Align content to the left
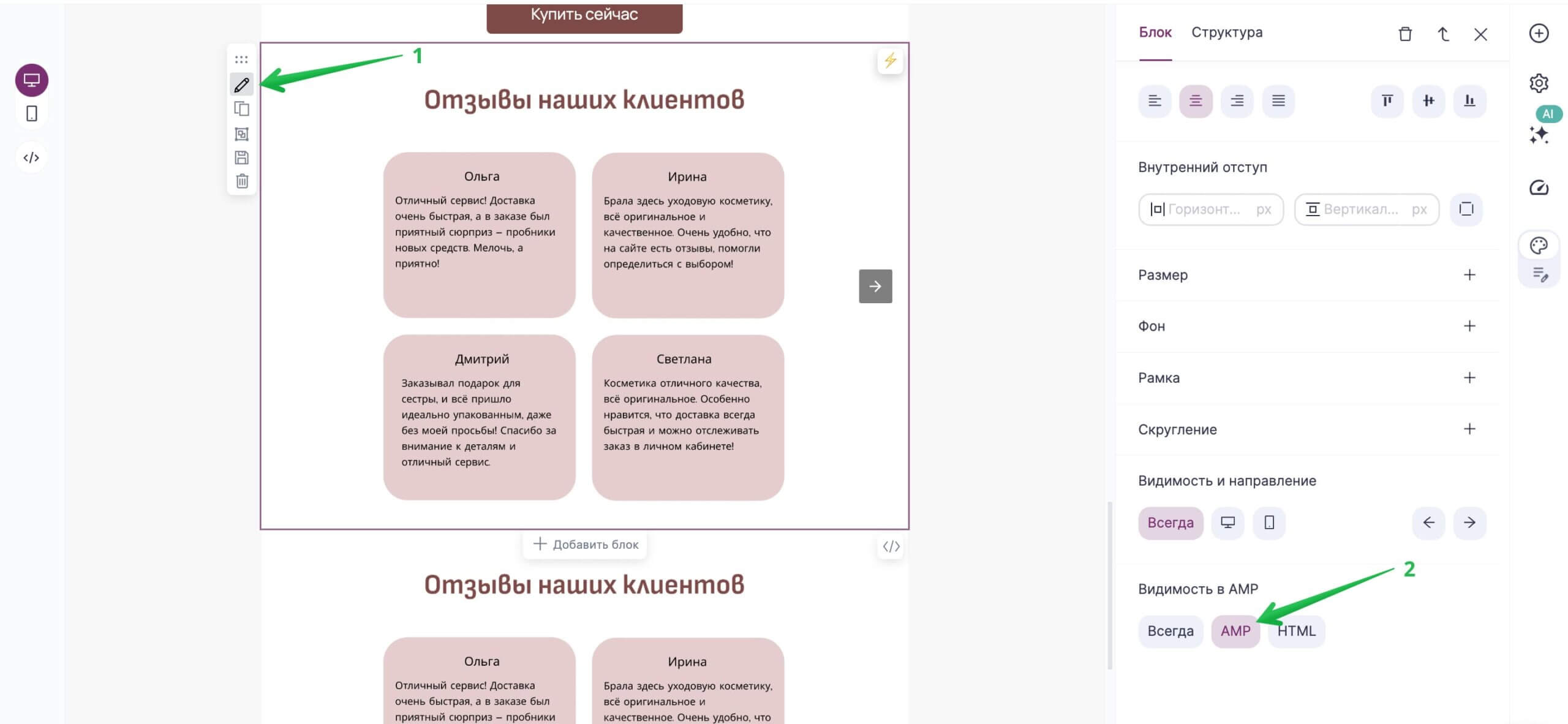 (x=1155, y=101)
